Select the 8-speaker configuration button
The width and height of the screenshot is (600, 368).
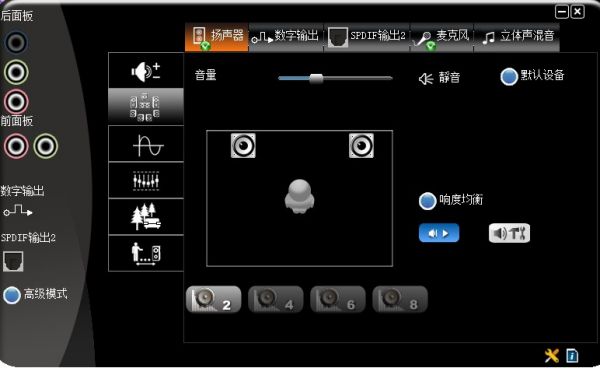point(400,299)
